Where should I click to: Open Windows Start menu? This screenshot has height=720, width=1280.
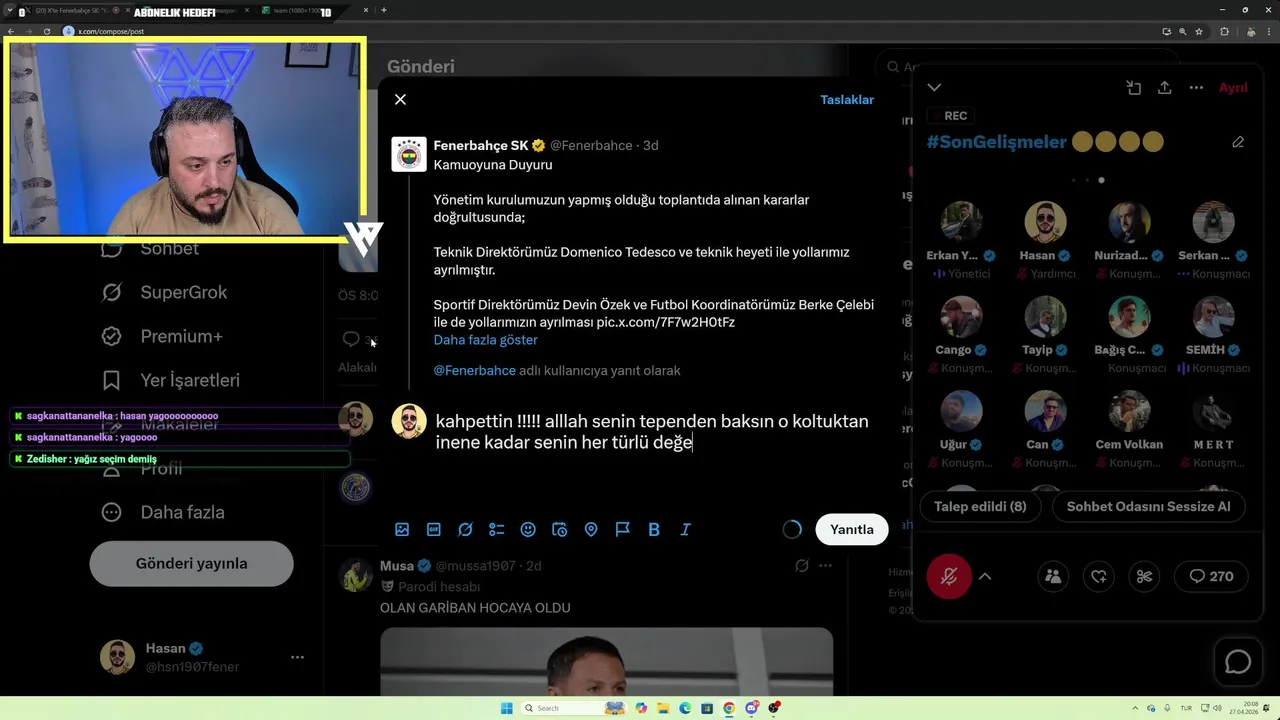pos(506,708)
